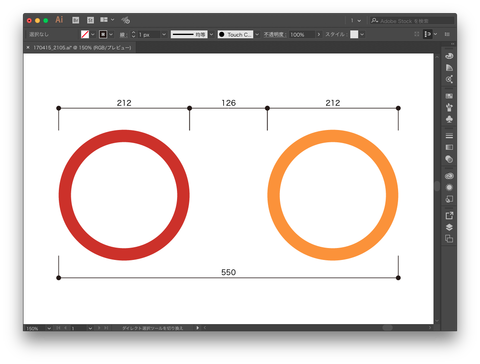The image size is (480, 364).
Task: Open the Transparency panel icon
Action: click(449, 159)
